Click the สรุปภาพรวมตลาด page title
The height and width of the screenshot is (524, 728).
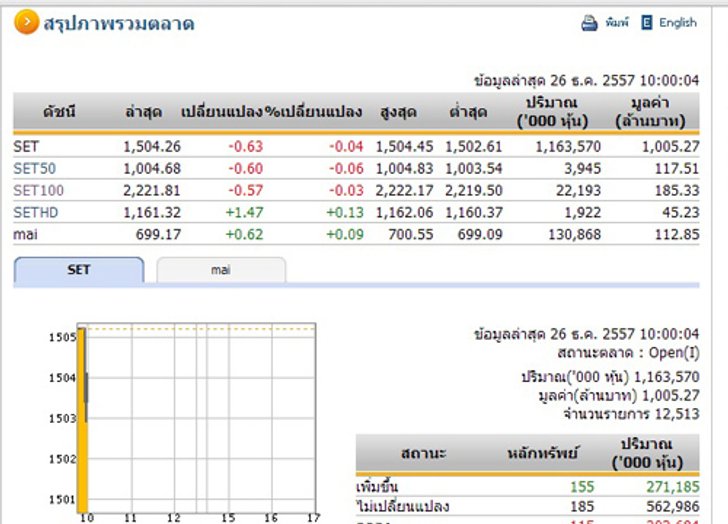point(119,23)
